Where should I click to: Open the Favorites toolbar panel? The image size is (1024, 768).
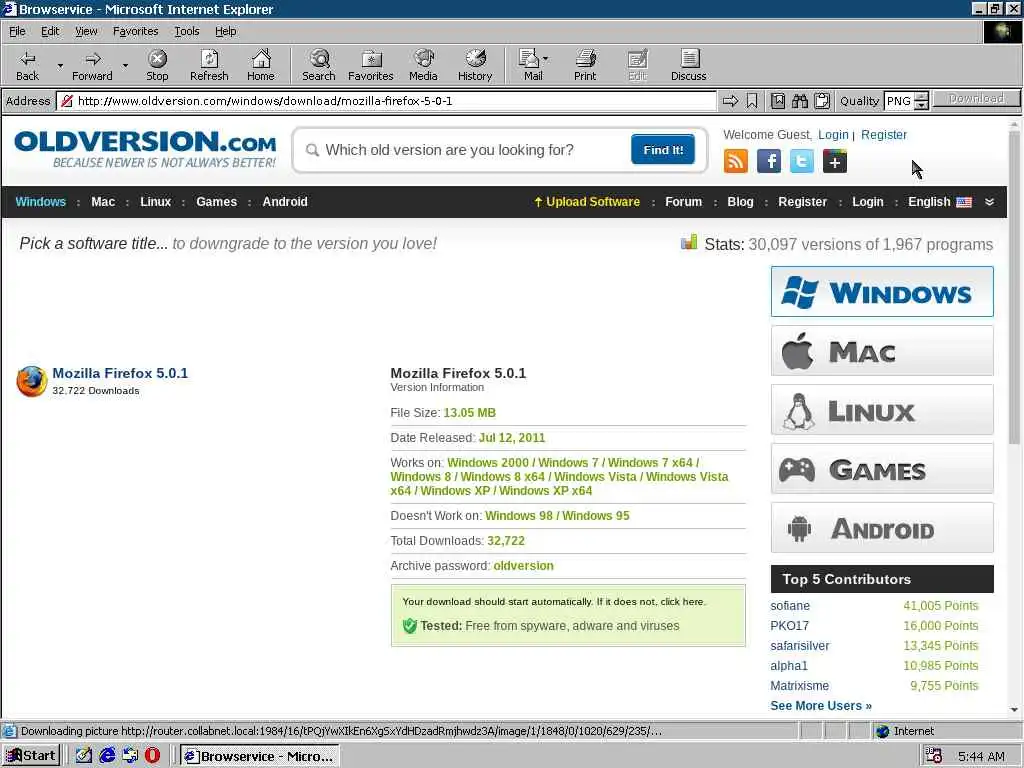tap(371, 65)
